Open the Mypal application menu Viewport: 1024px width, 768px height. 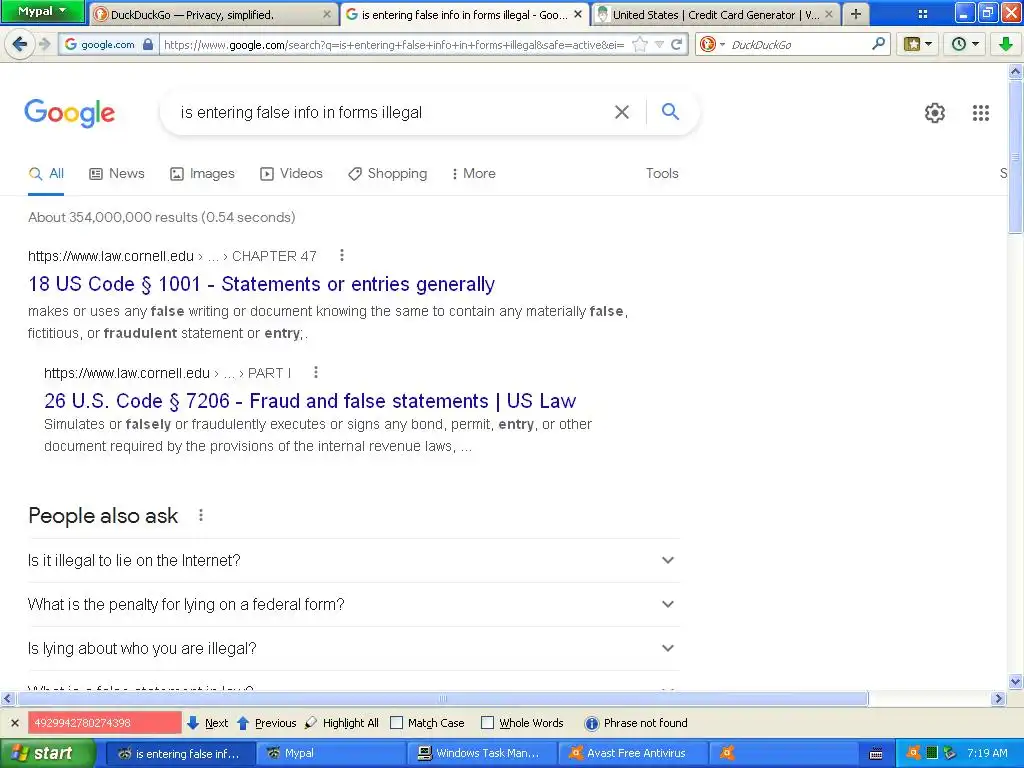tap(42, 11)
